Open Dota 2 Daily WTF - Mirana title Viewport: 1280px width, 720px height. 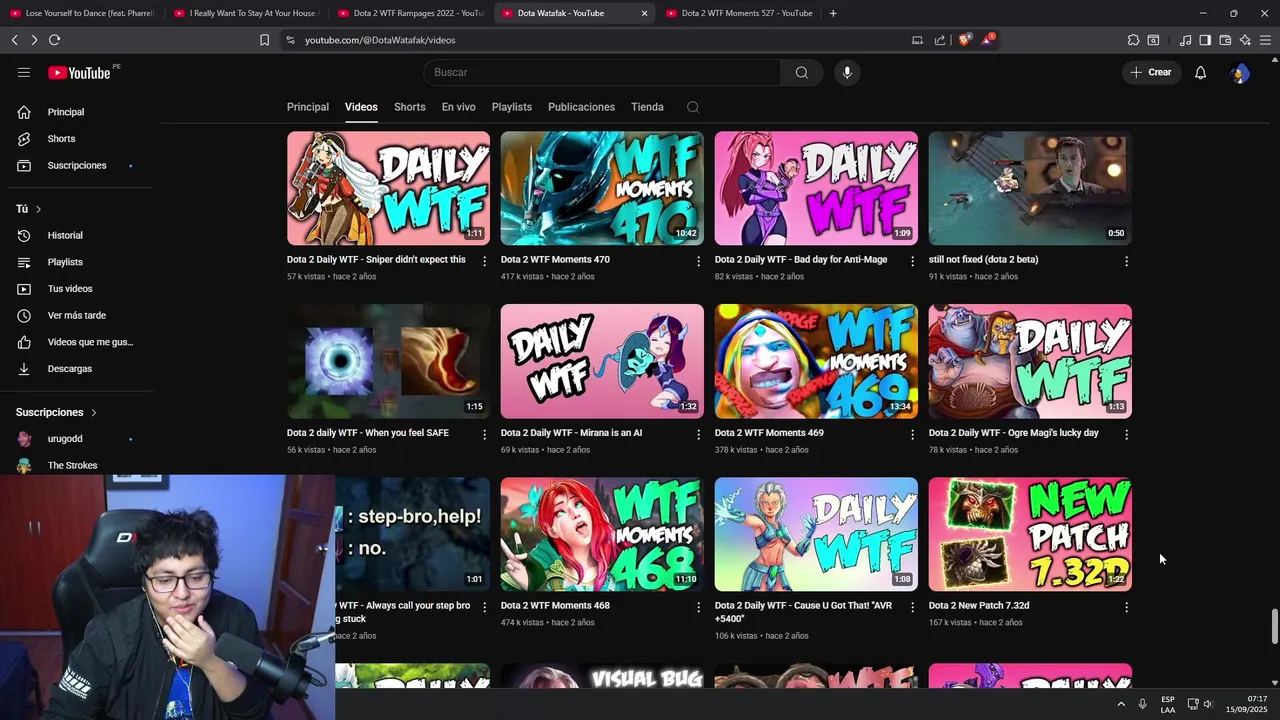(x=571, y=433)
